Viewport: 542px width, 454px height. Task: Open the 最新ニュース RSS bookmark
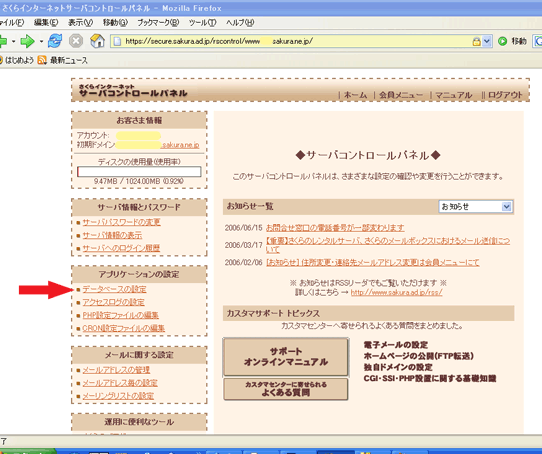[x=63, y=60]
